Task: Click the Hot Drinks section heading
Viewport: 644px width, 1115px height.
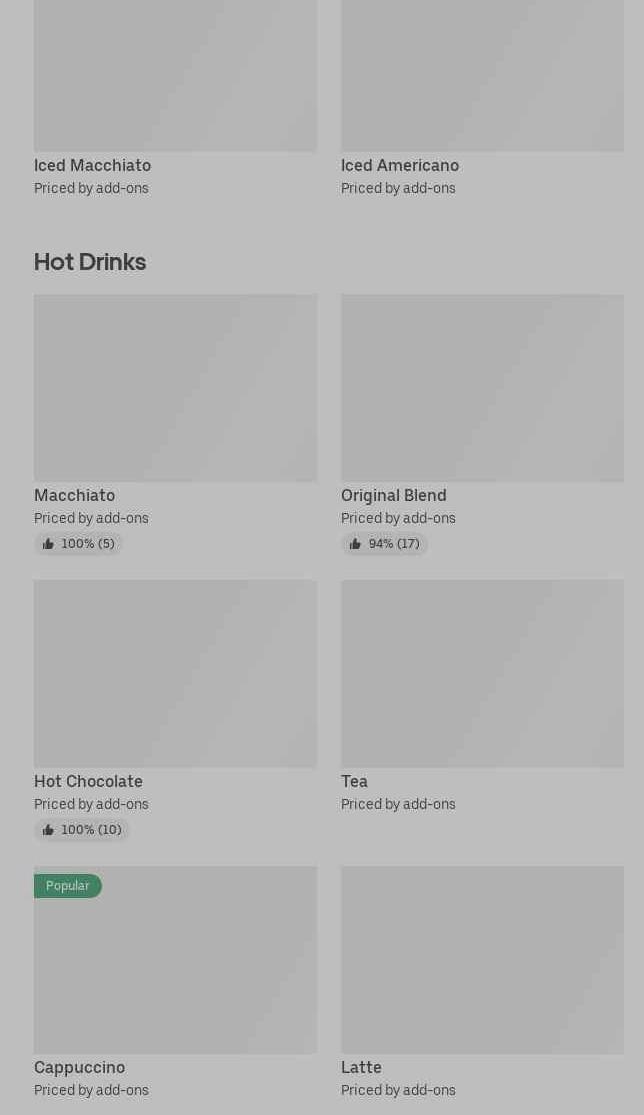Action: 90,262
